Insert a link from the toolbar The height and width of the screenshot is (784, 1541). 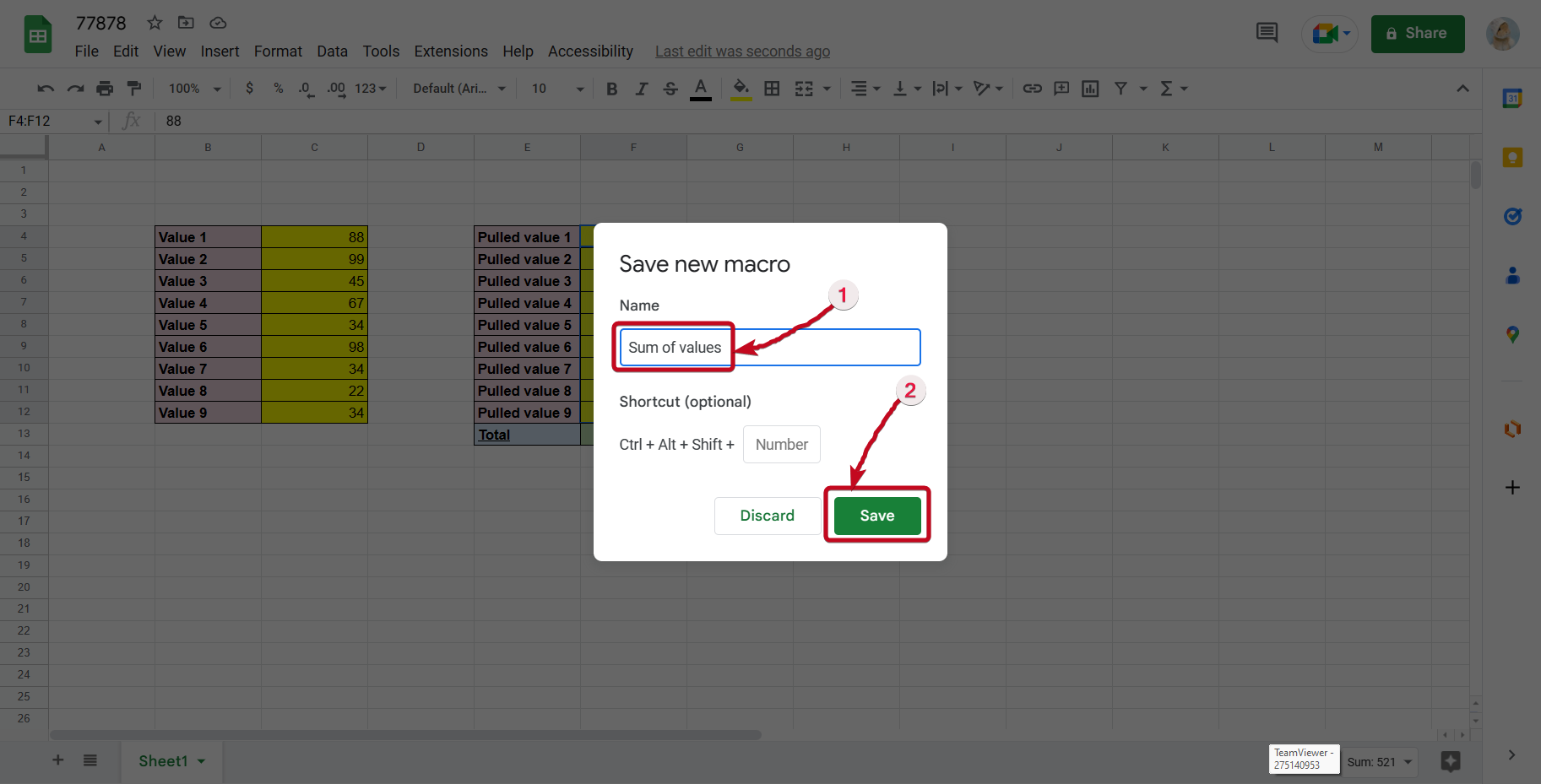coord(1032,88)
